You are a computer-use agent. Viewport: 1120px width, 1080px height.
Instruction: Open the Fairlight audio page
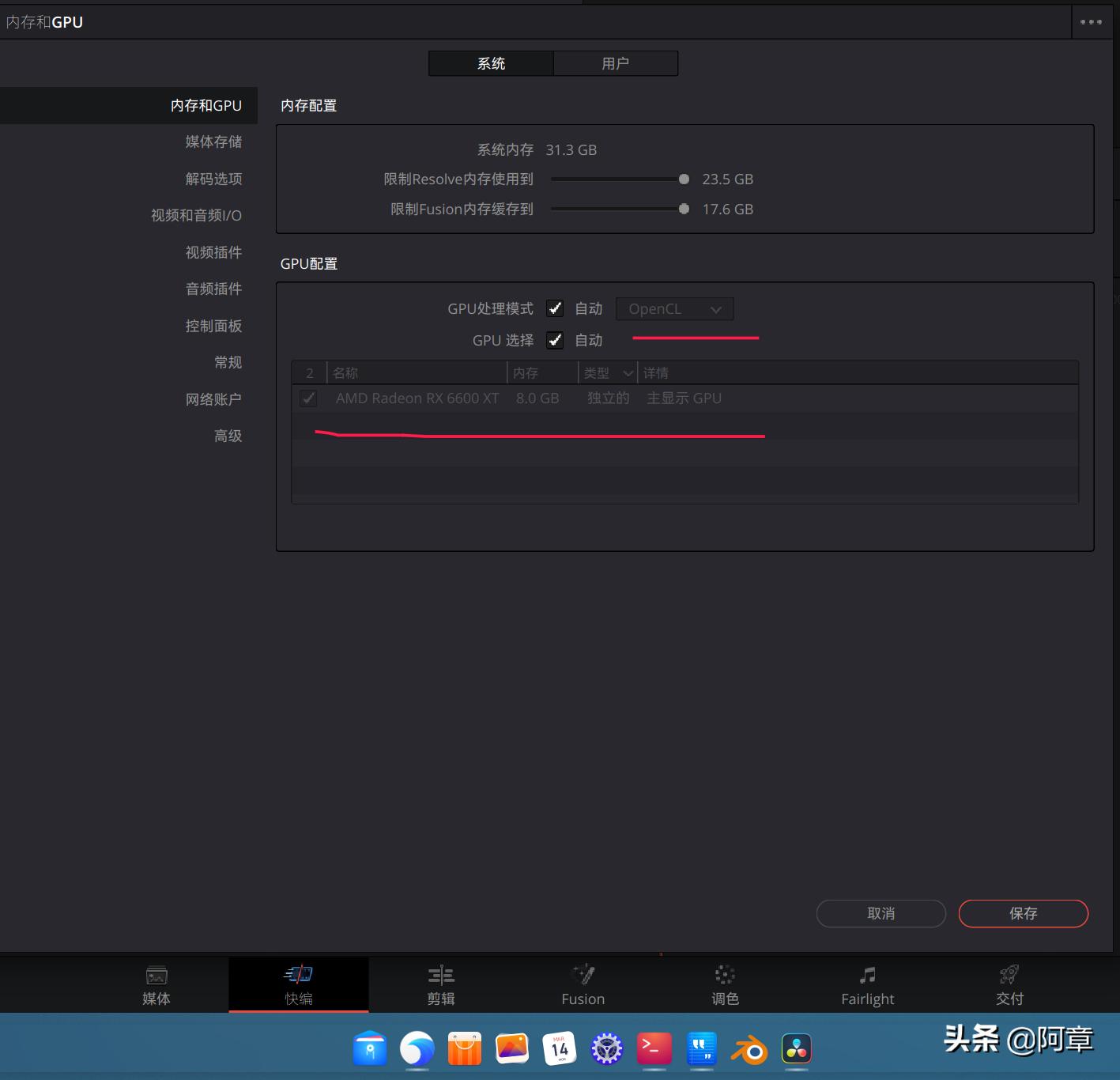pos(867,984)
